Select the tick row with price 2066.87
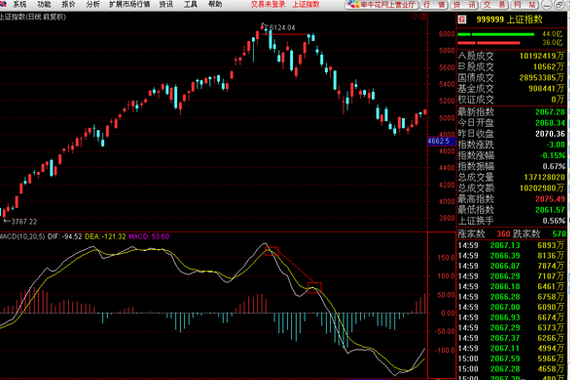This screenshot has height=380, width=570. (x=511, y=266)
